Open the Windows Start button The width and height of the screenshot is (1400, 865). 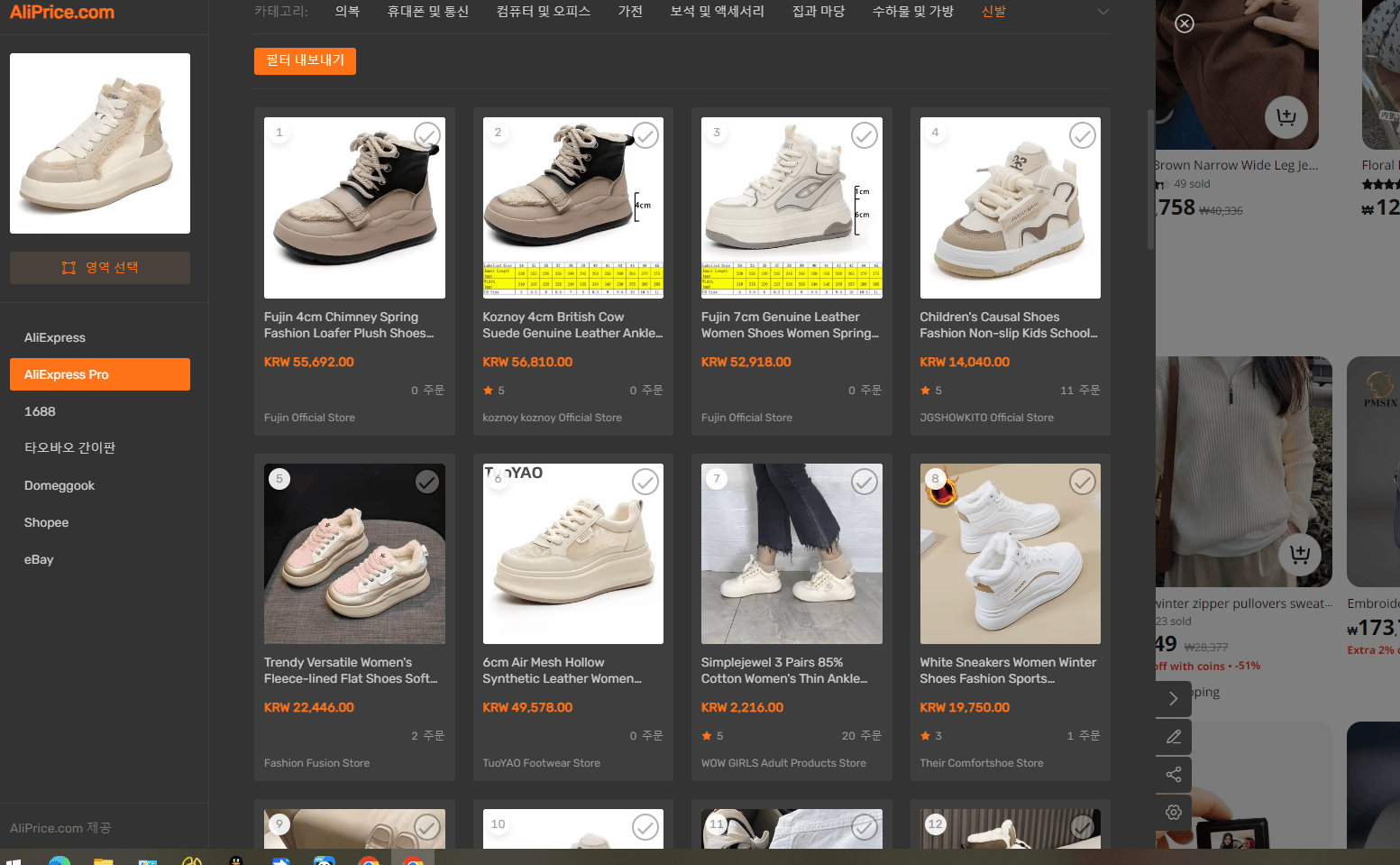coord(14,860)
